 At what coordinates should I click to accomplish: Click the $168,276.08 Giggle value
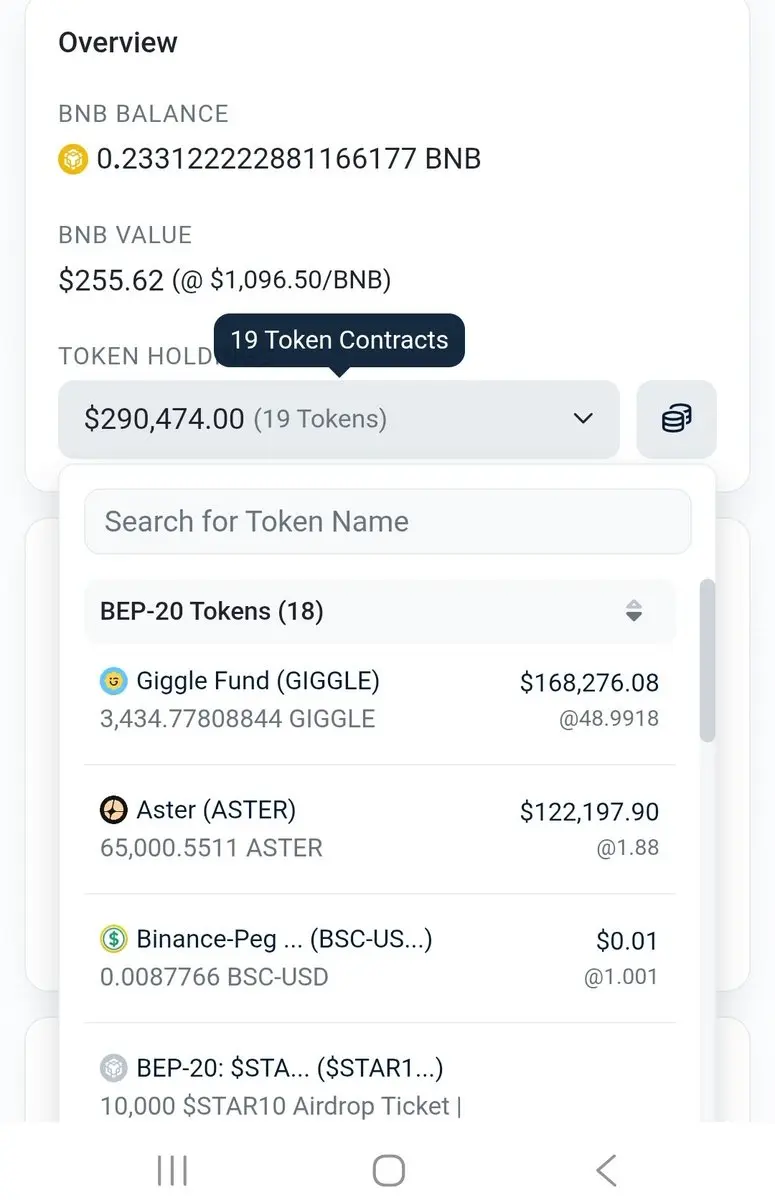pyautogui.click(x=589, y=683)
